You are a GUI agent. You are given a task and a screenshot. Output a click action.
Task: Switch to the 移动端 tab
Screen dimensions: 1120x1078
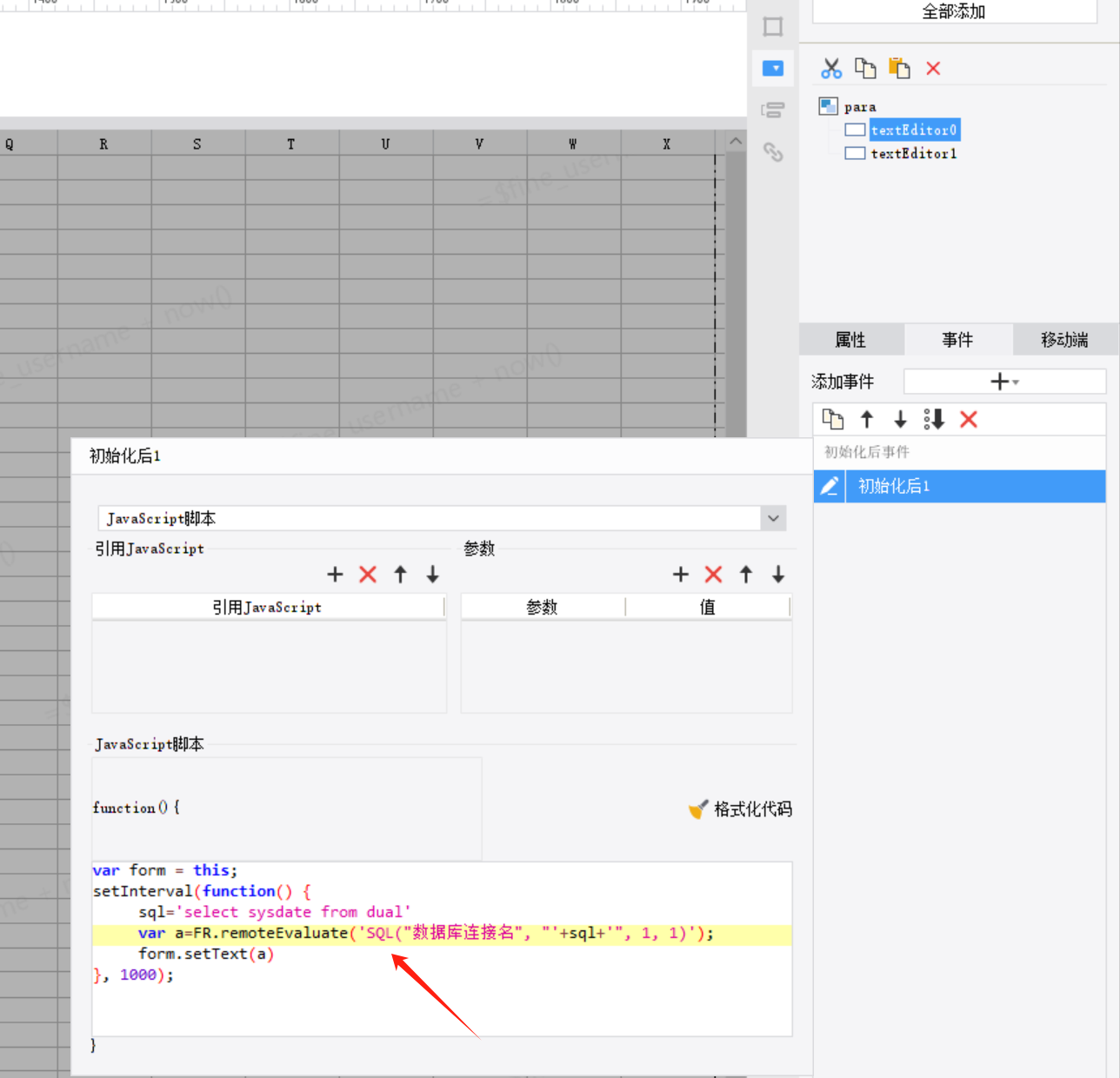tap(1064, 339)
